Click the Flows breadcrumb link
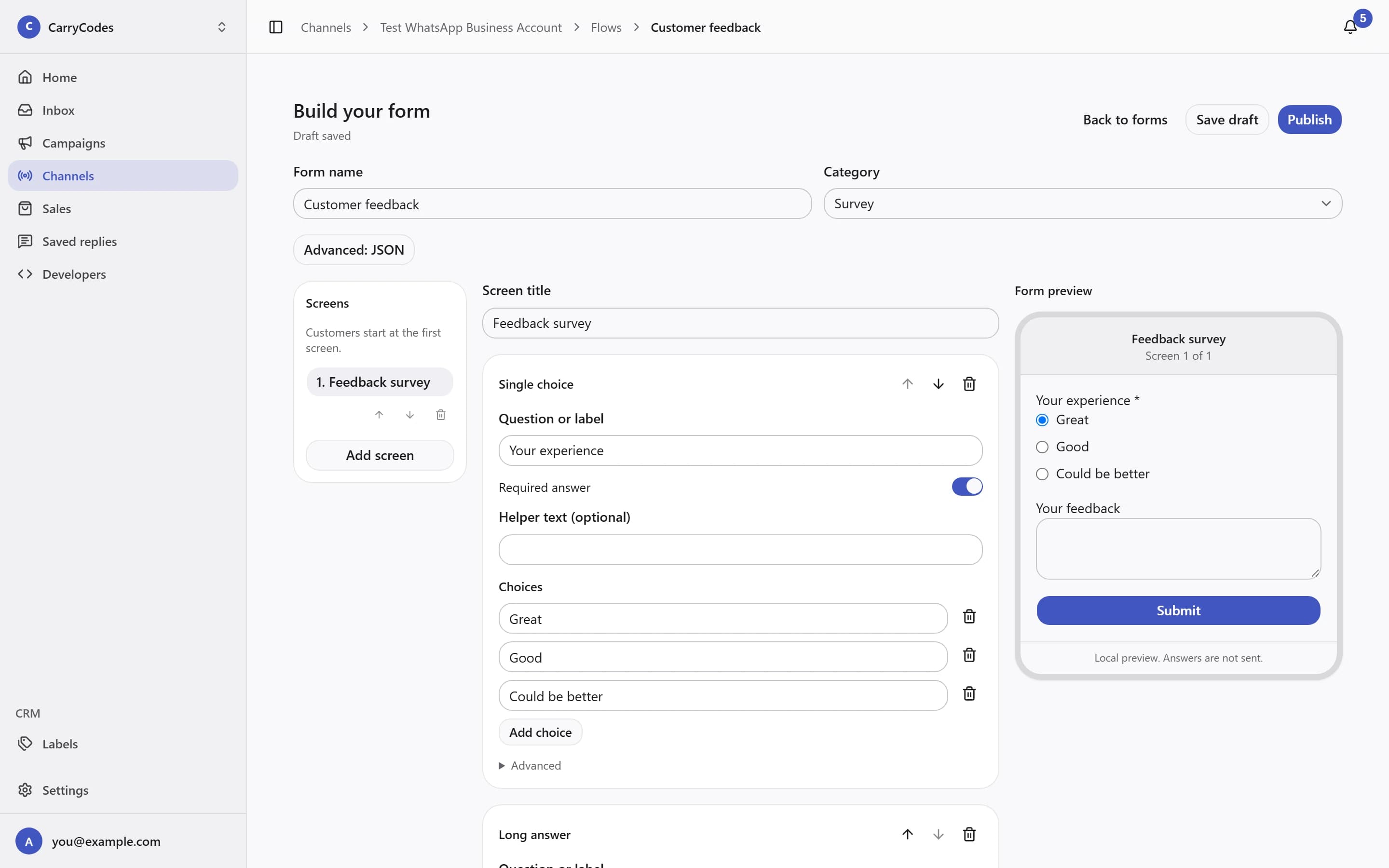 pyautogui.click(x=606, y=27)
